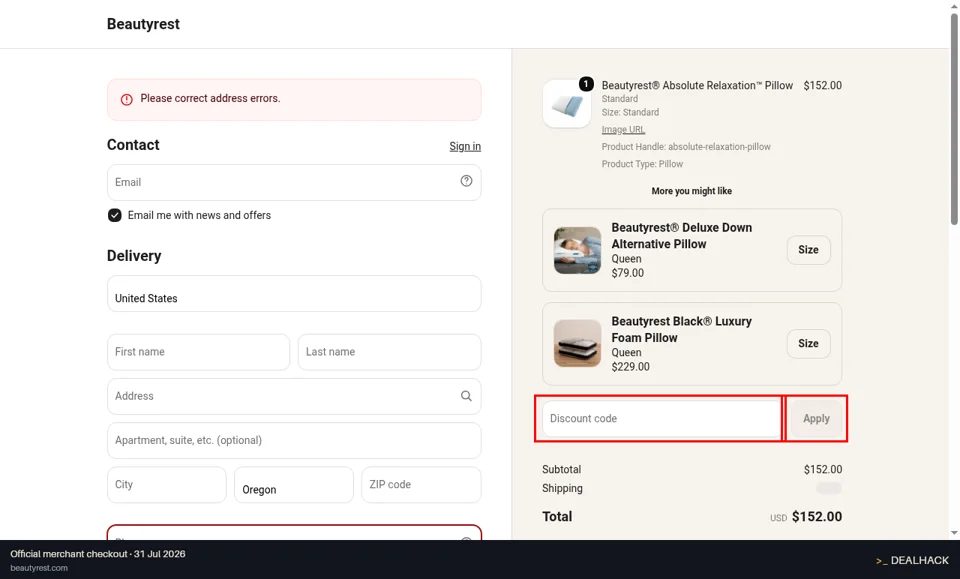Screen dimensions: 960x579
Task: Open the Image URL link
Action: (623, 130)
